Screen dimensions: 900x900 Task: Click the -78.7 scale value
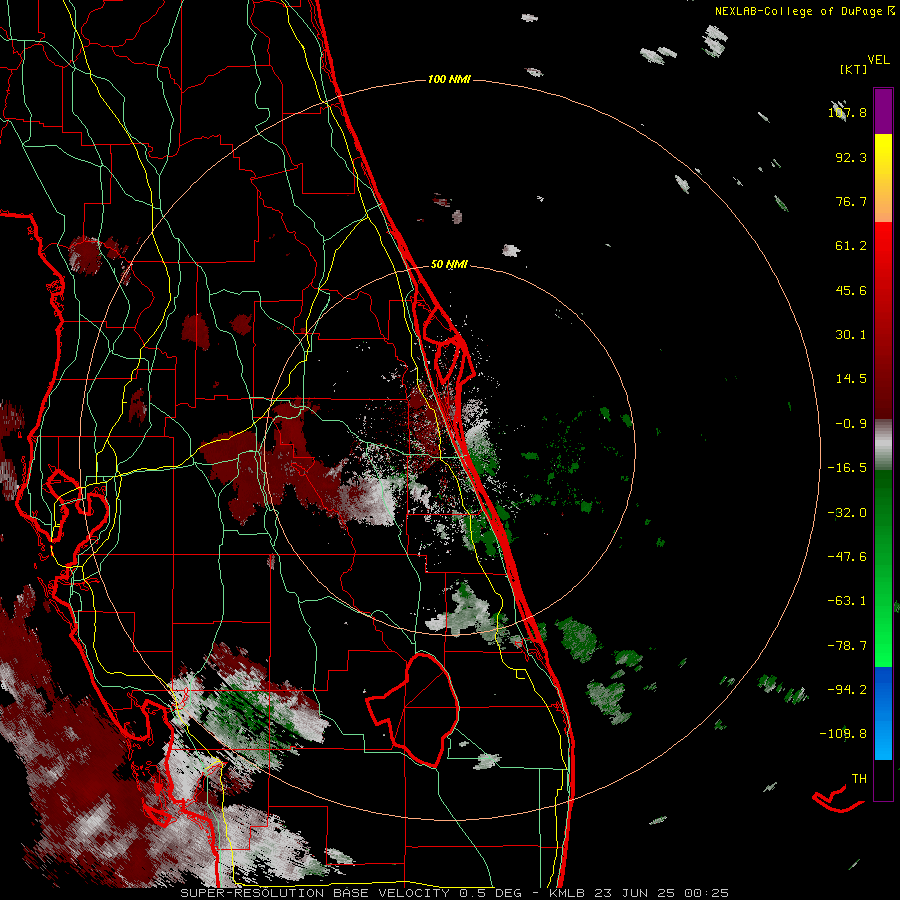(847, 646)
